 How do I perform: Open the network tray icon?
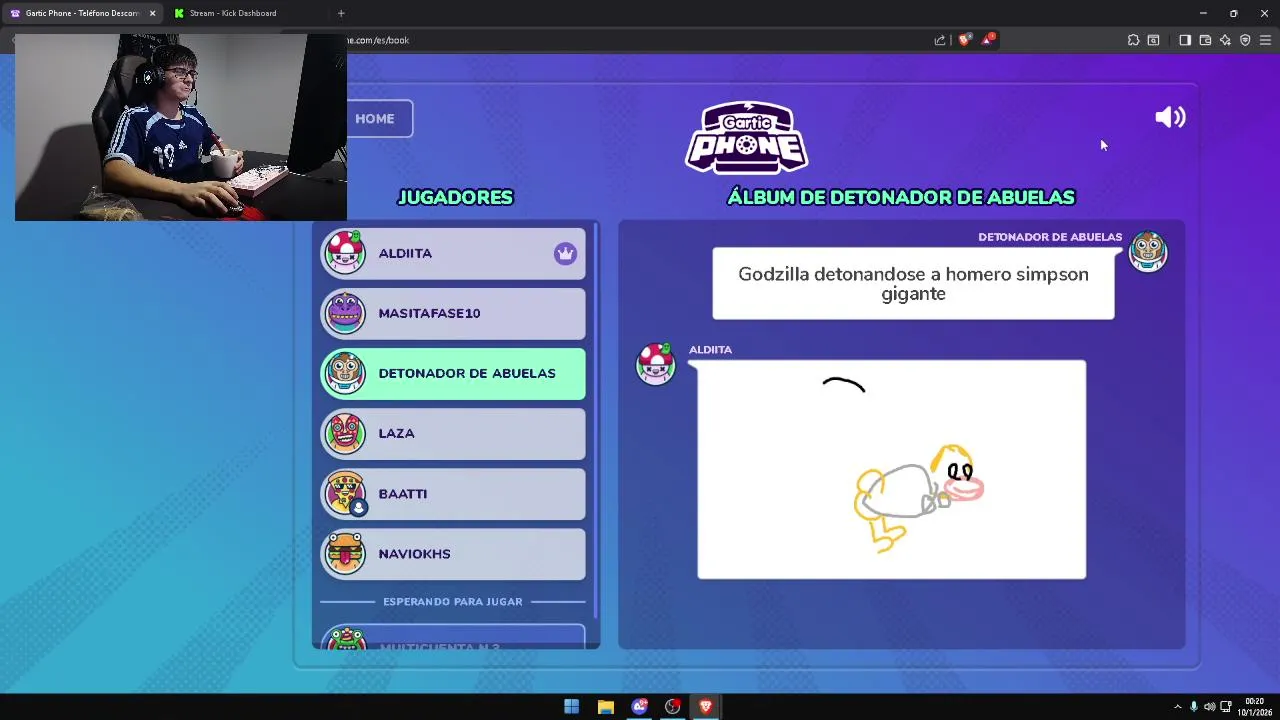tap(1225, 707)
